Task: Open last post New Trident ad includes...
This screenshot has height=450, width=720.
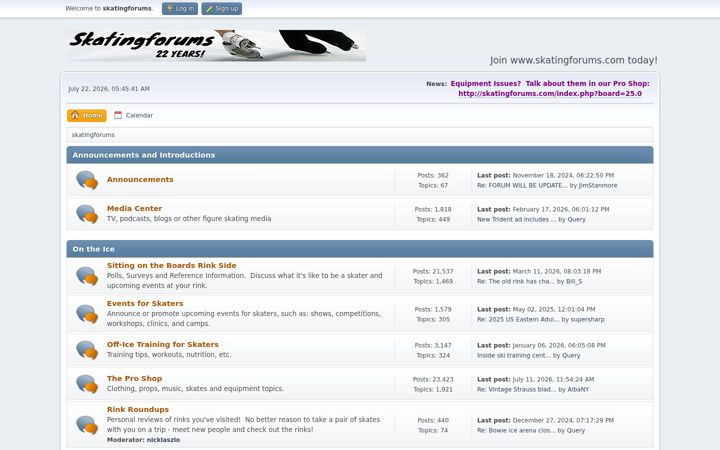Action: pos(516,219)
